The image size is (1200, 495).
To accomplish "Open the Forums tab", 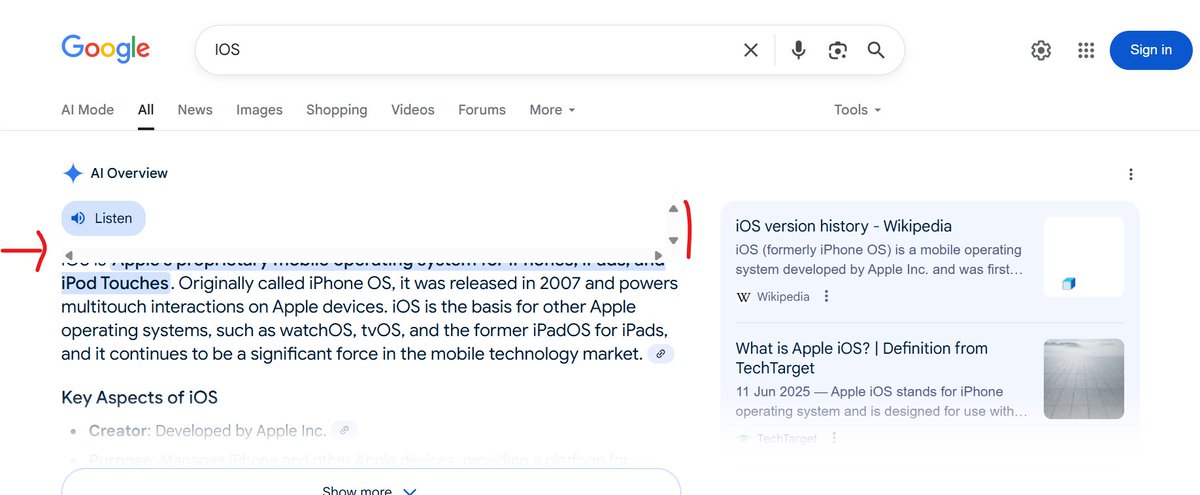I will 482,110.
